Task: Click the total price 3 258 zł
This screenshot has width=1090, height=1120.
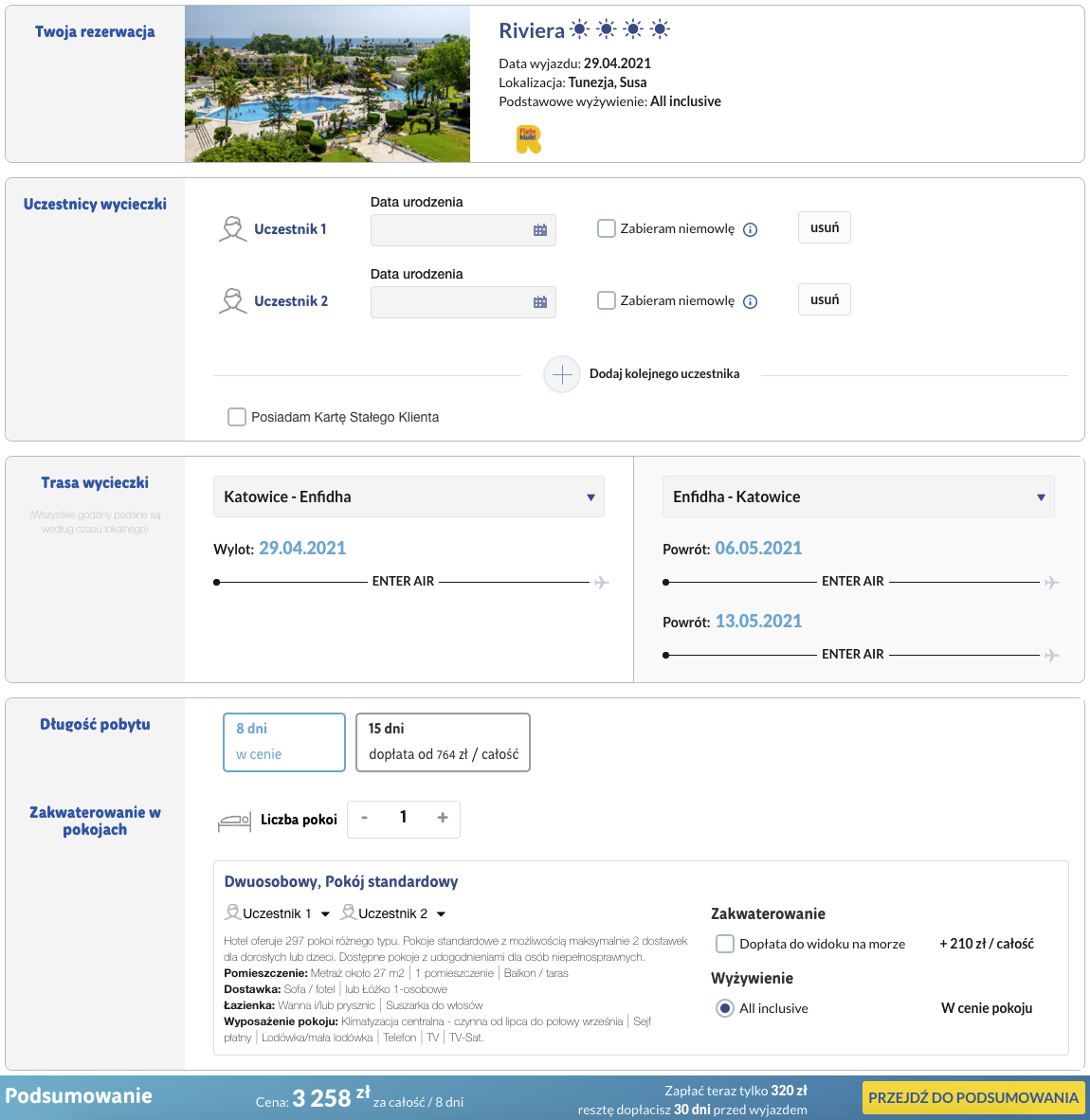Action: pos(331,1098)
